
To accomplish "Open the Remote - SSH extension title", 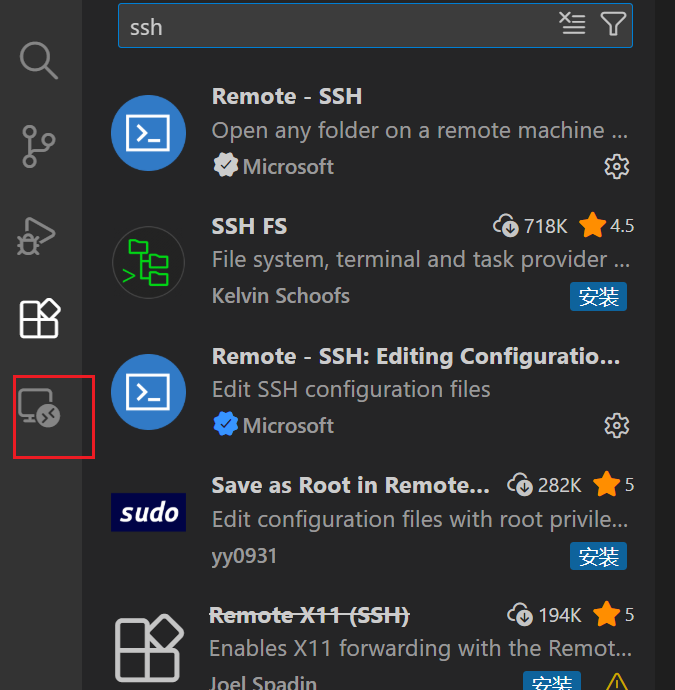I will [287, 96].
